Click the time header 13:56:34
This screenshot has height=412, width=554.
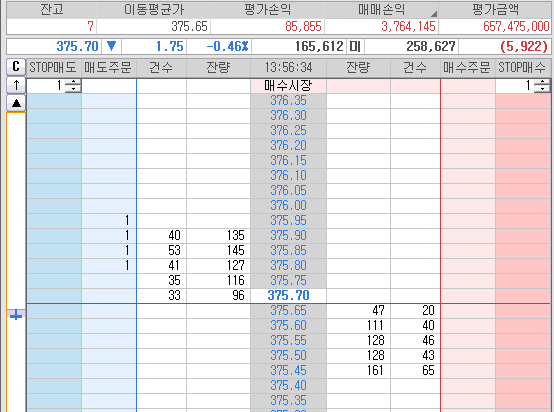coord(288,67)
